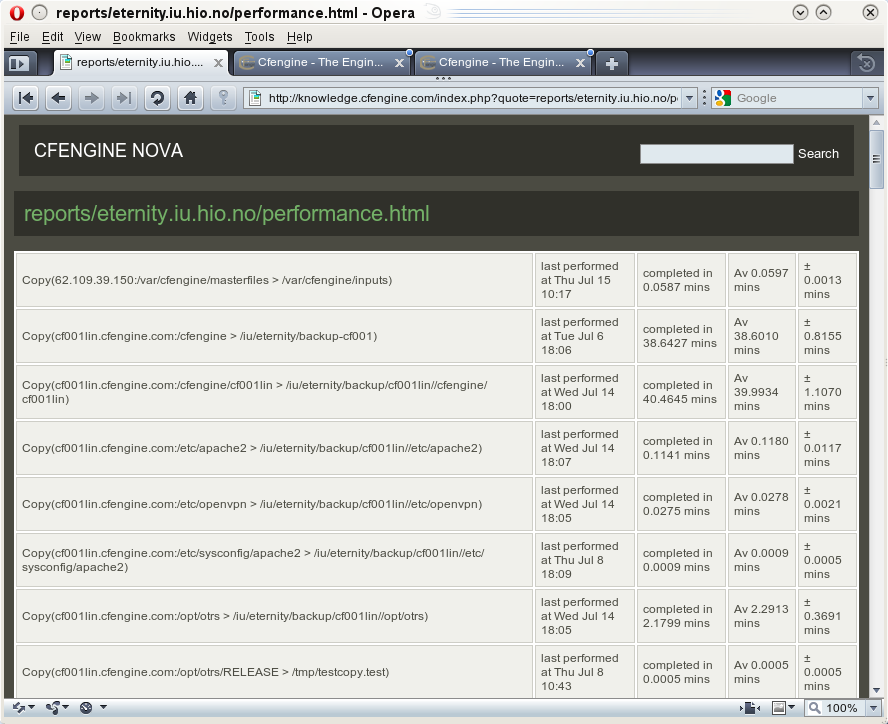Viewport: 888px width, 724px height.
Task: Close the reports/eternity.iu.hio tab
Action: click(218, 63)
